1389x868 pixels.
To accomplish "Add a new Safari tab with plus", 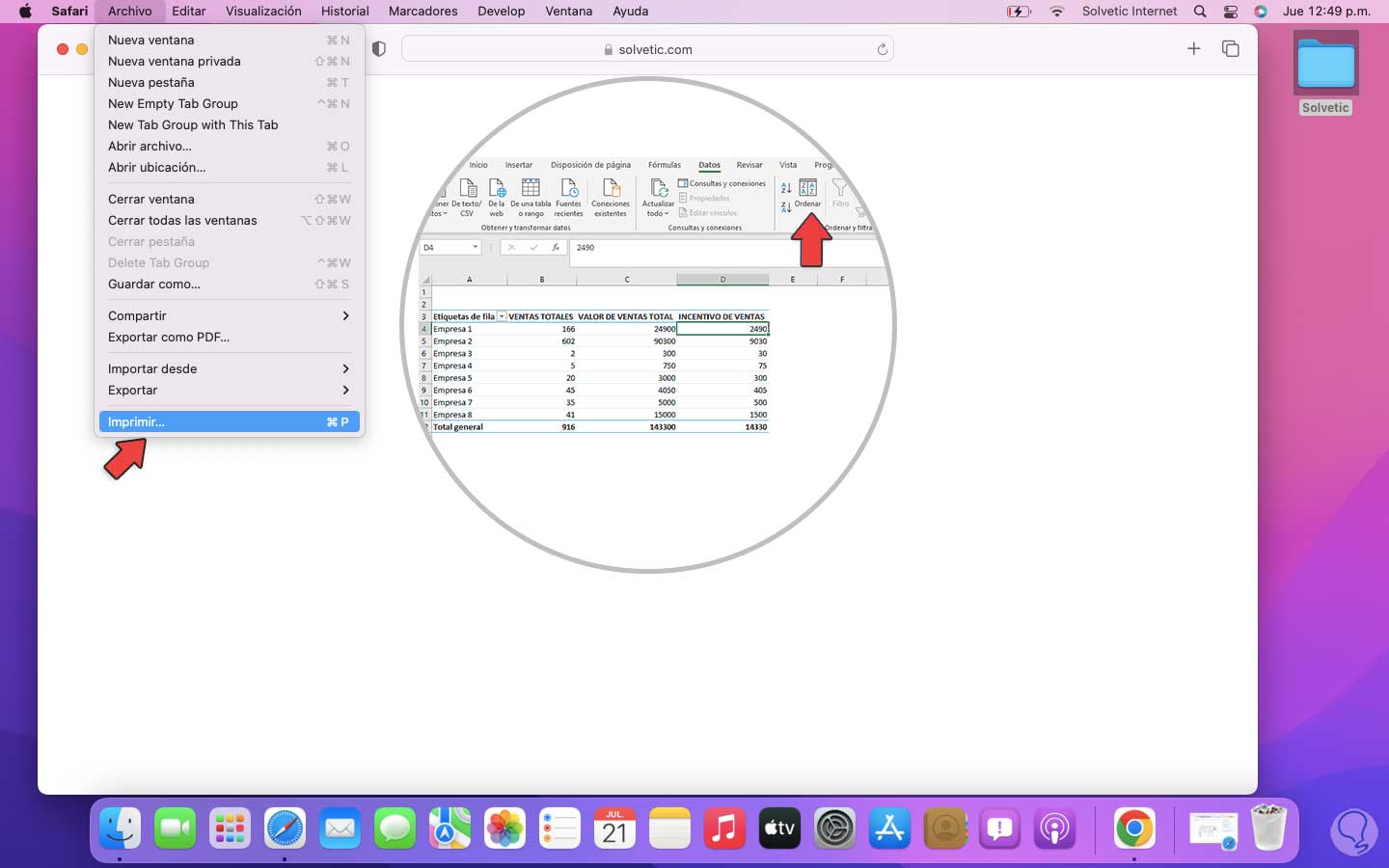I will pyautogui.click(x=1193, y=48).
